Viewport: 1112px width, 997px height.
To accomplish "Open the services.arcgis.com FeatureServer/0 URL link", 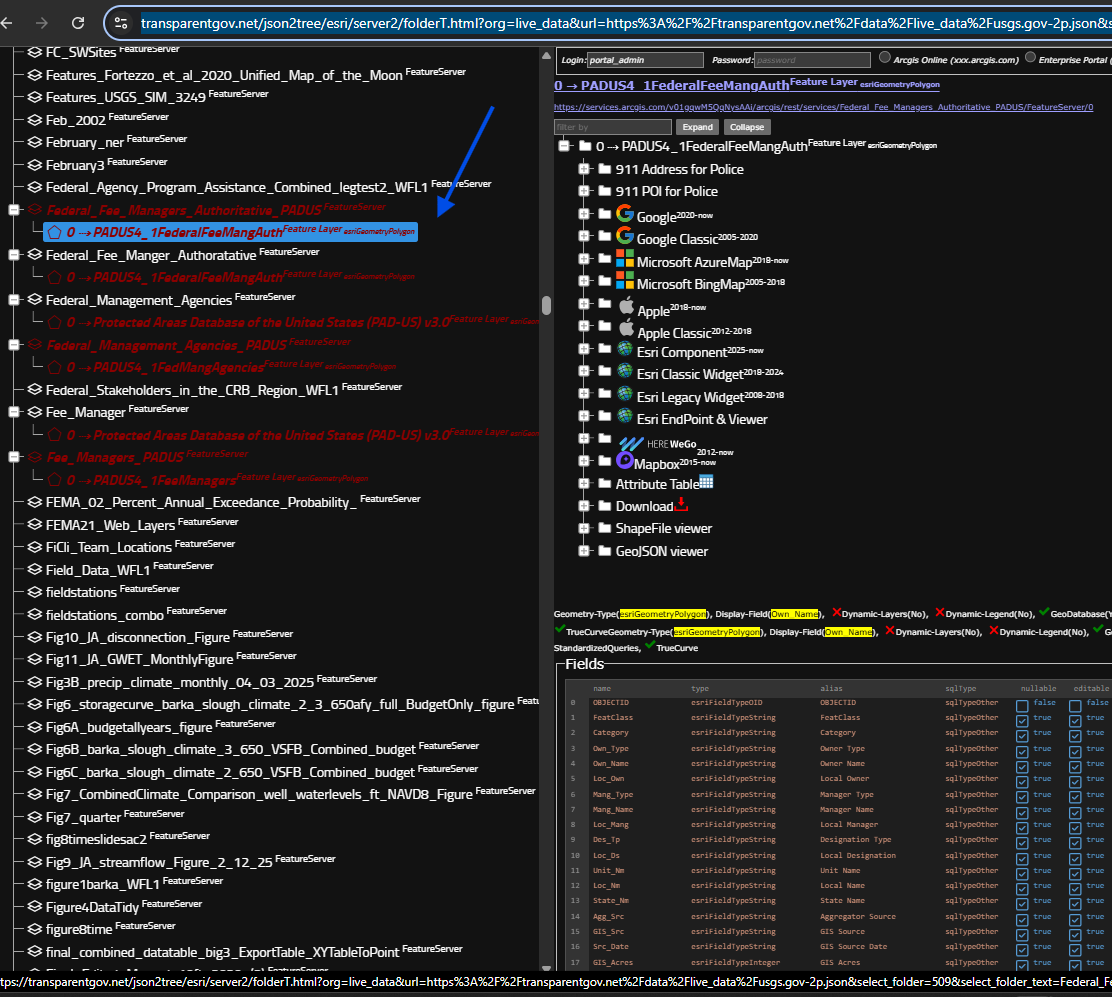I will click(823, 107).
